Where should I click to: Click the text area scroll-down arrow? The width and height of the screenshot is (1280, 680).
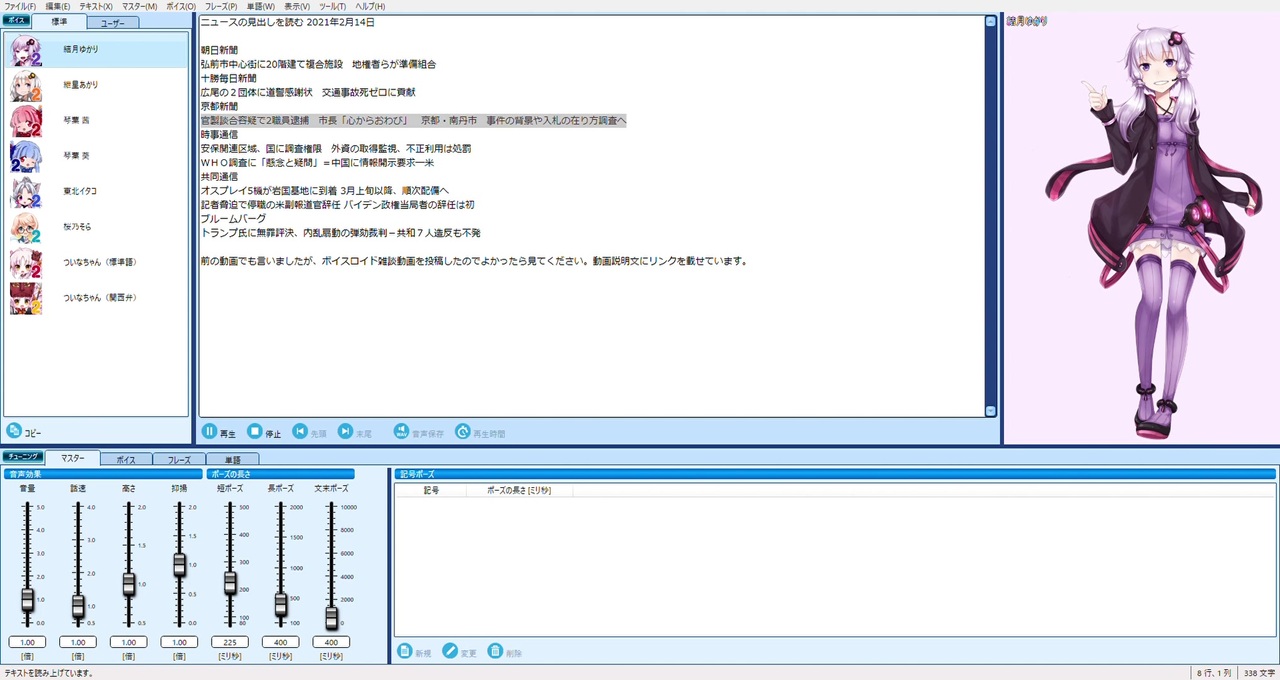990,411
